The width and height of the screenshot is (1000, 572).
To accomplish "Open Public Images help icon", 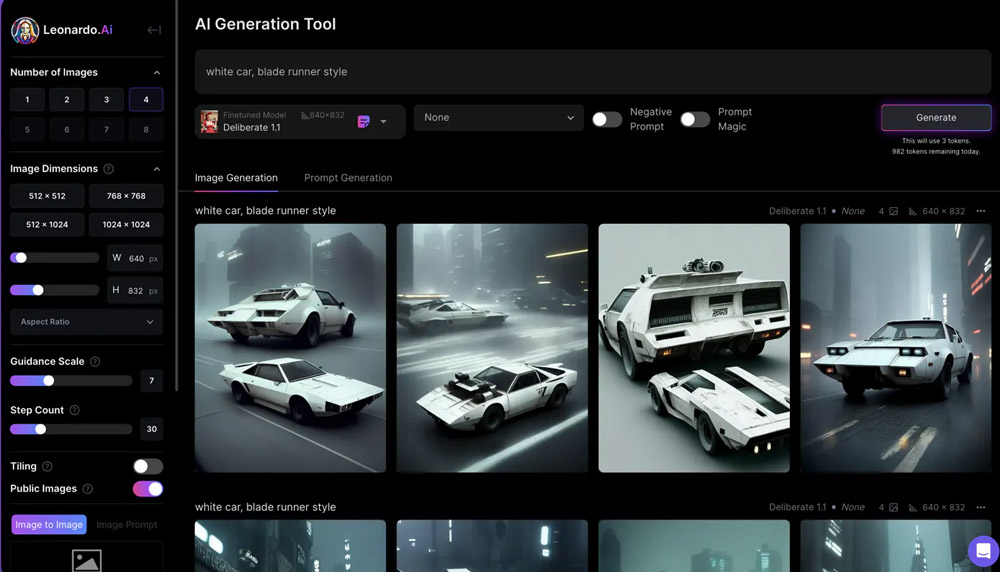I will coord(87,488).
